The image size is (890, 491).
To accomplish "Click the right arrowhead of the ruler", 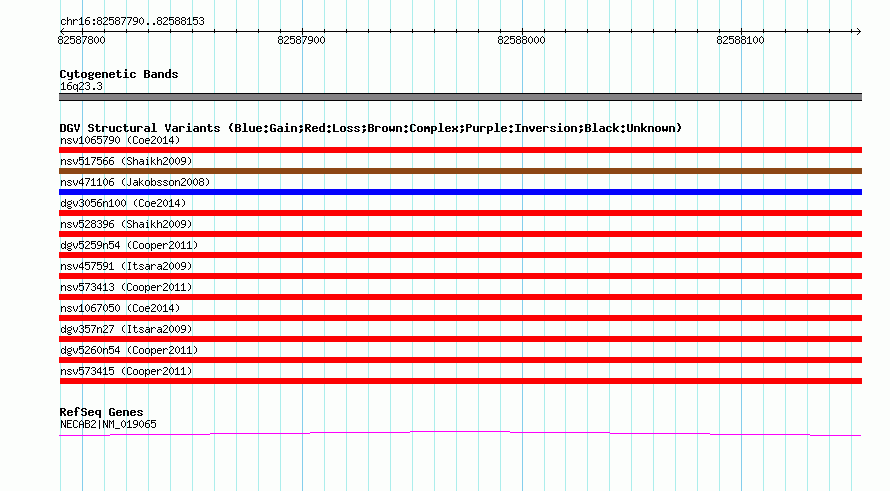I will (x=858, y=31).
